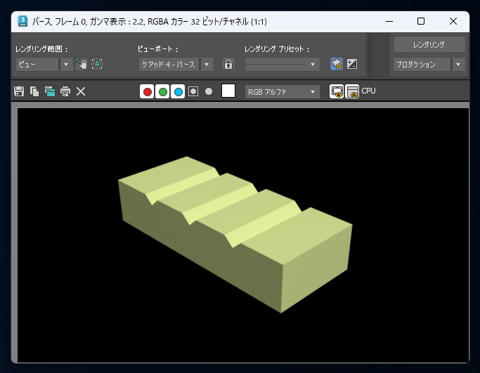Toggle the frame buffer UI icon left of CPU

point(352,91)
